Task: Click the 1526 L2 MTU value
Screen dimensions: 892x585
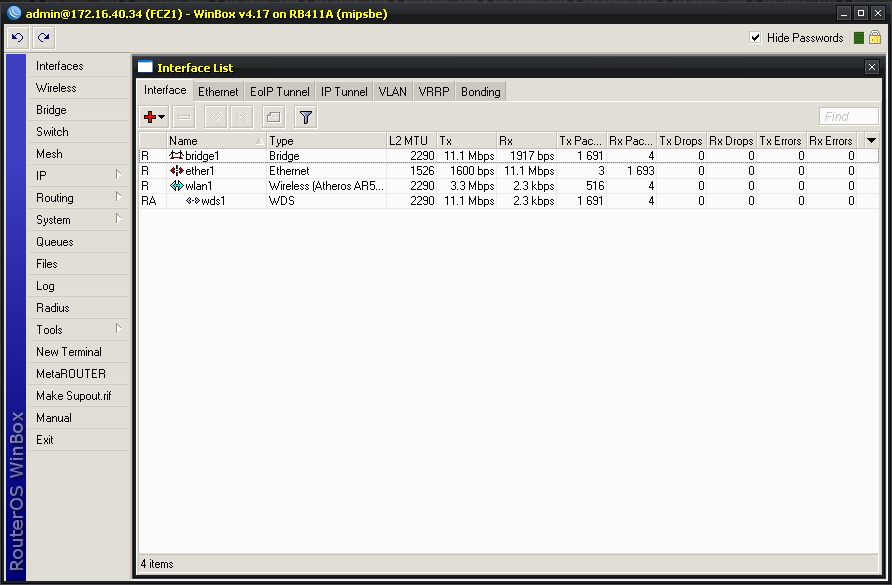Action: click(x=422, y=171)
